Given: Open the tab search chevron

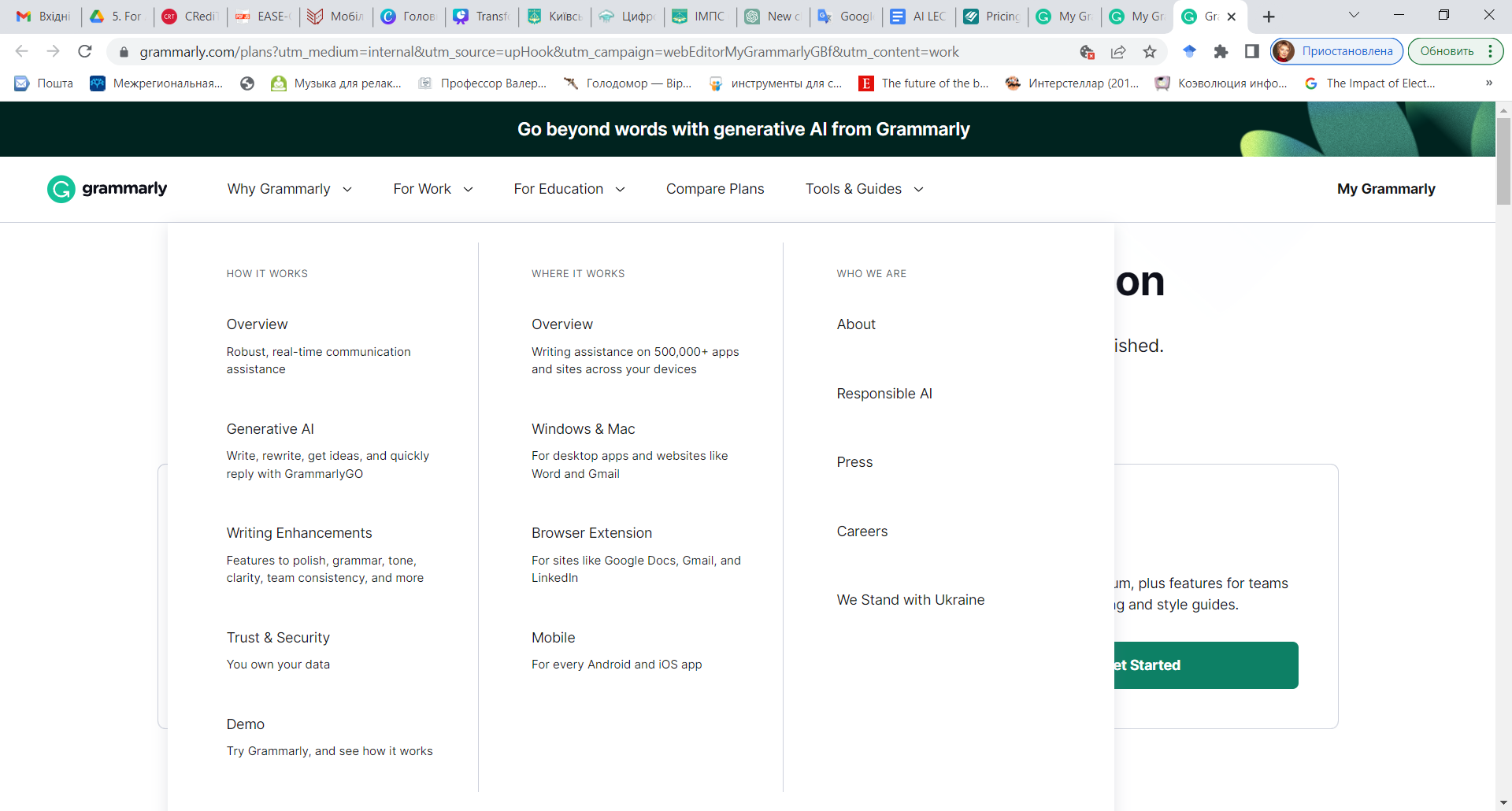Looking at the screenshot, I should pos(1354,15).
